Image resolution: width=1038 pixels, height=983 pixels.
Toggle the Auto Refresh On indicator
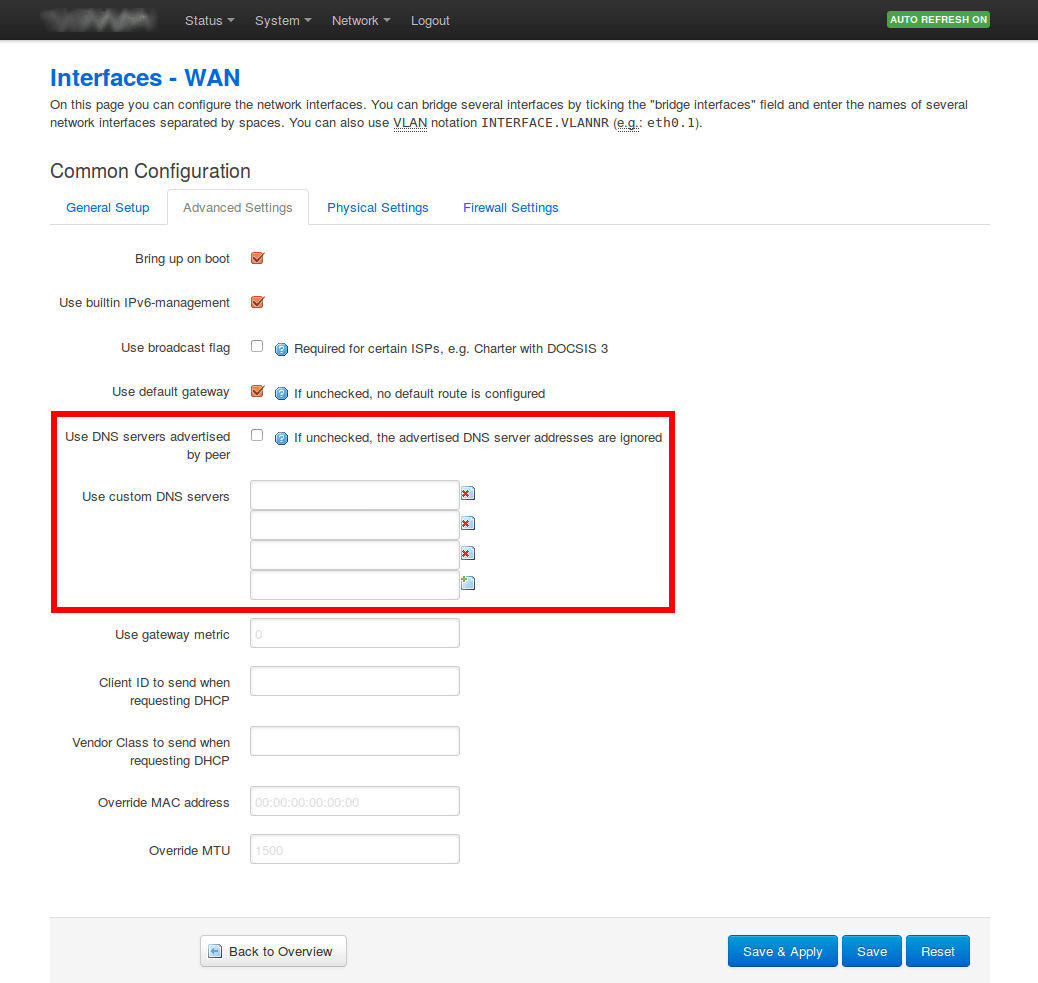[937, 20]
